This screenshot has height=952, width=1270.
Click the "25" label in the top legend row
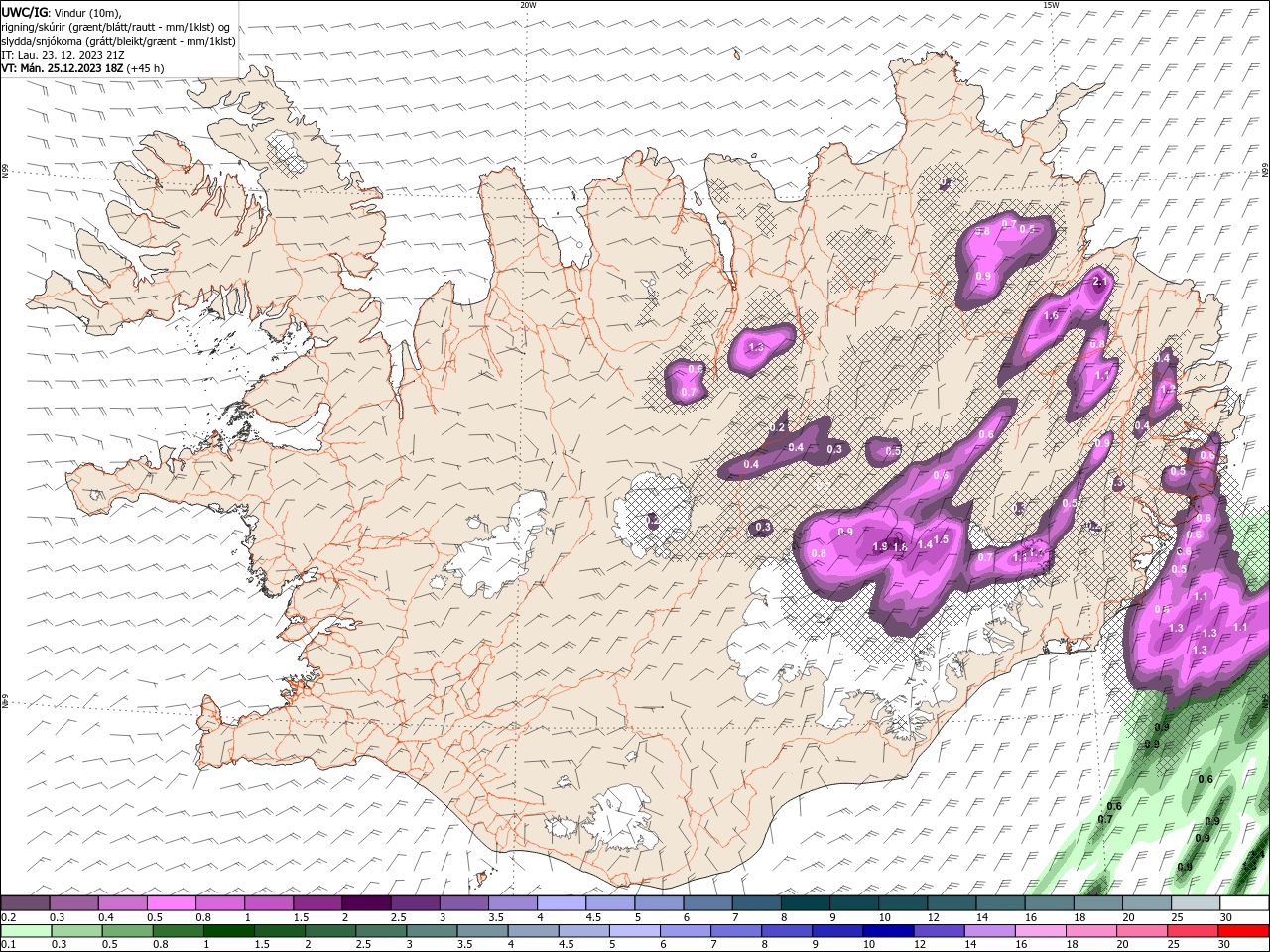(x=1177, y=917)
